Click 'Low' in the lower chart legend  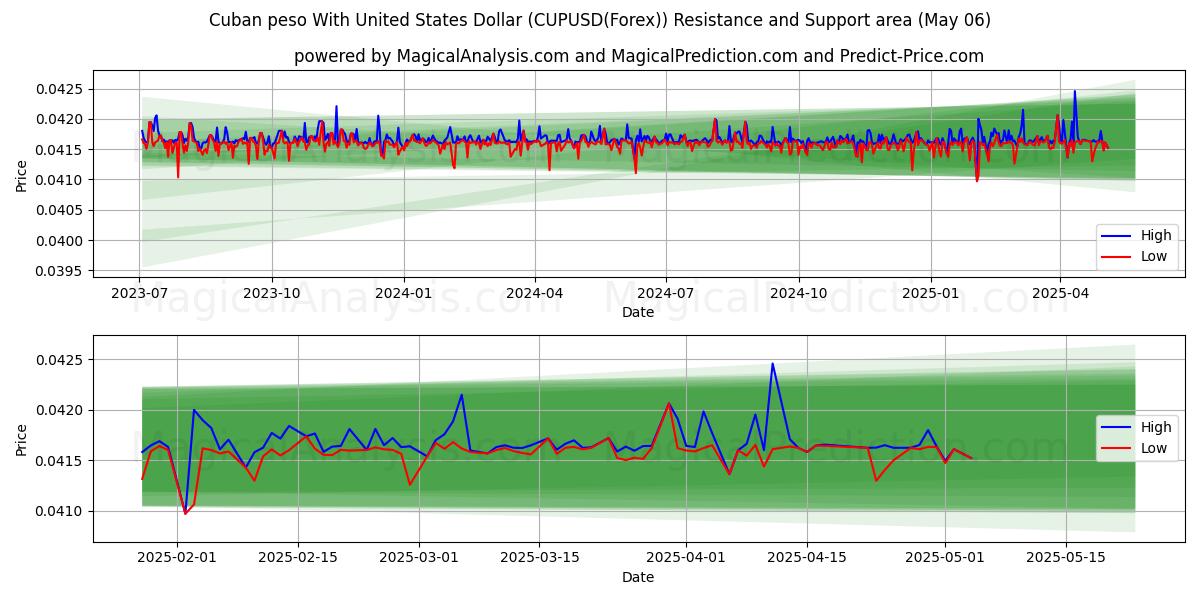click(1153, 448)
